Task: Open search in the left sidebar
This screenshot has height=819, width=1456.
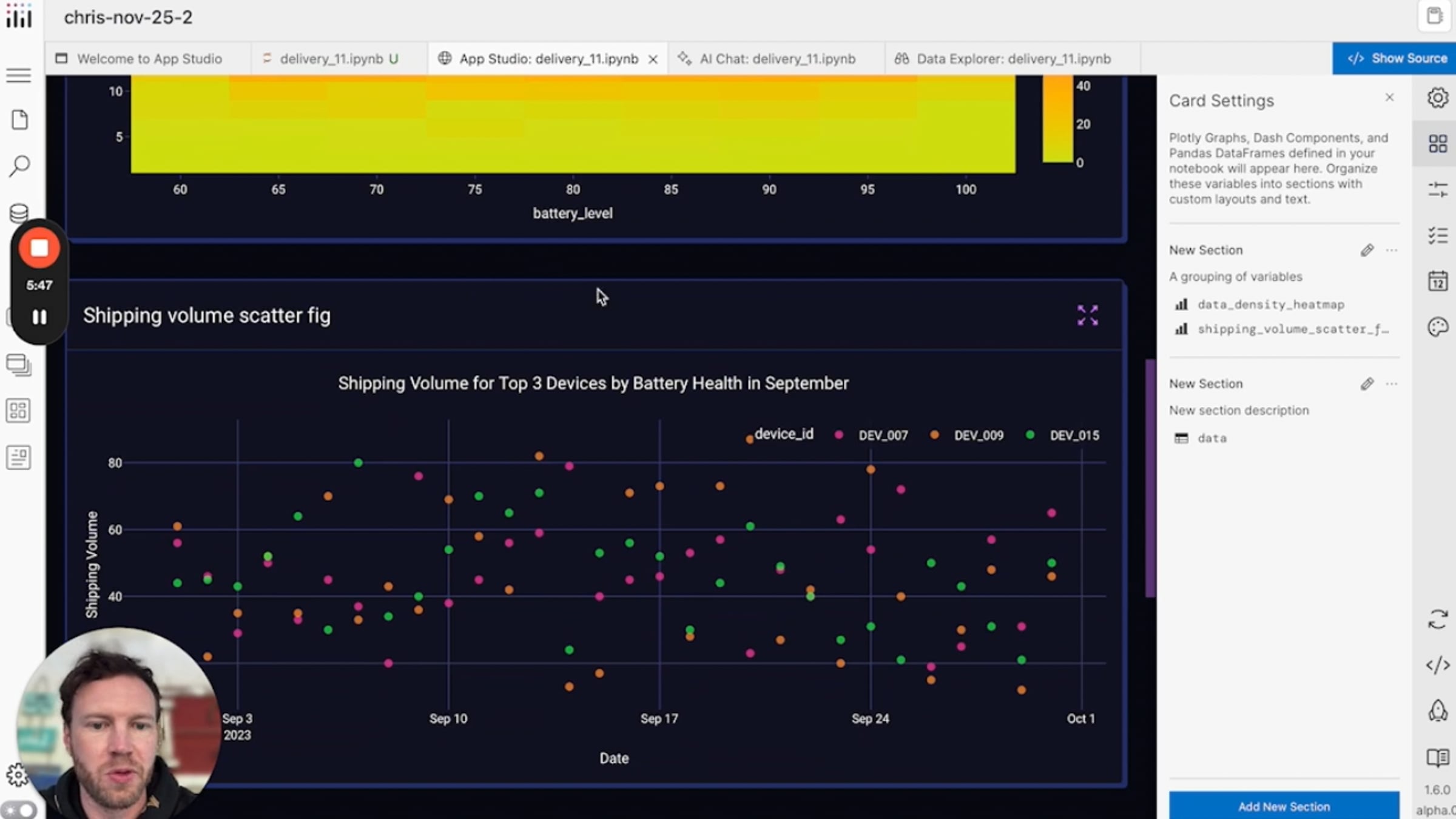Action: [x=19, y=166]
